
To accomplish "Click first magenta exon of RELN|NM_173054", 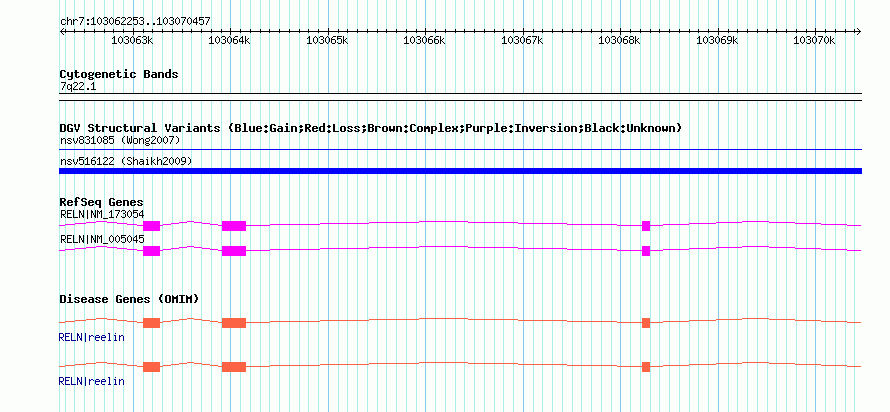I will 152,226.
